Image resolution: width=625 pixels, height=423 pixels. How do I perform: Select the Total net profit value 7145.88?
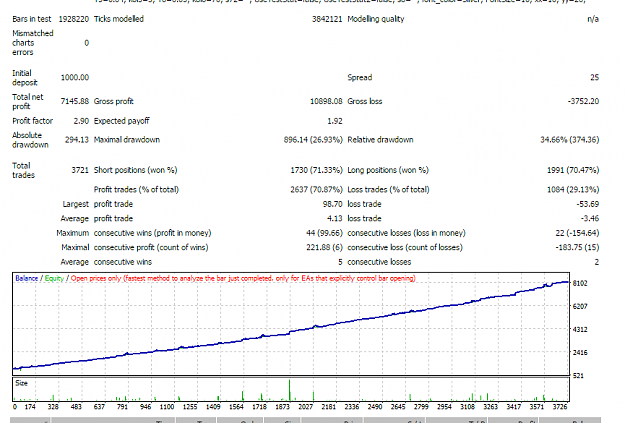click(75, 101)
